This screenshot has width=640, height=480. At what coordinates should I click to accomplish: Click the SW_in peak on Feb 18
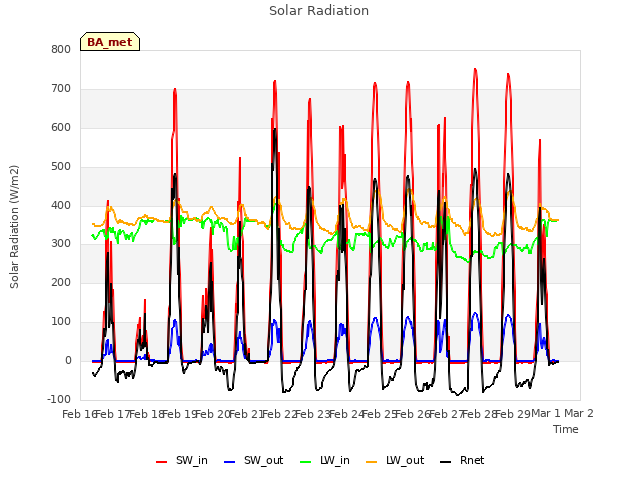(x=175, y=89)
